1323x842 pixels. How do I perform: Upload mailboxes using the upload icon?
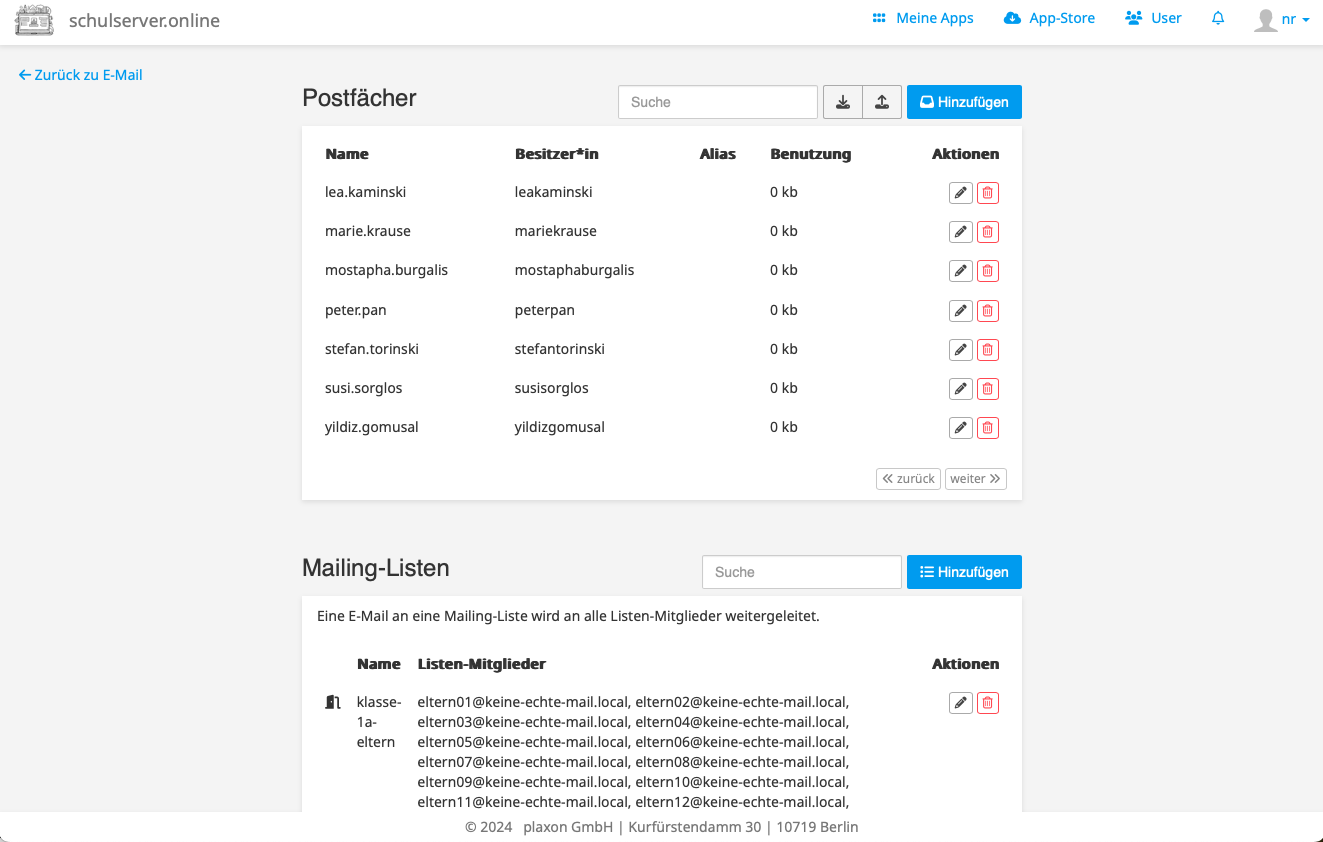coord(881,101)
